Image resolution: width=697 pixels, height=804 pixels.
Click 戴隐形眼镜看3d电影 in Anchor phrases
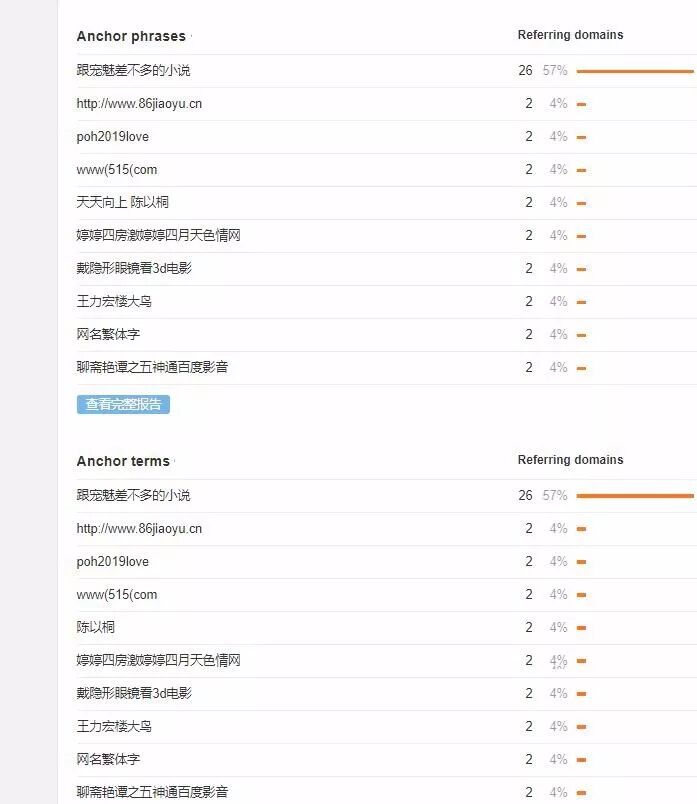tap(134, 268)
